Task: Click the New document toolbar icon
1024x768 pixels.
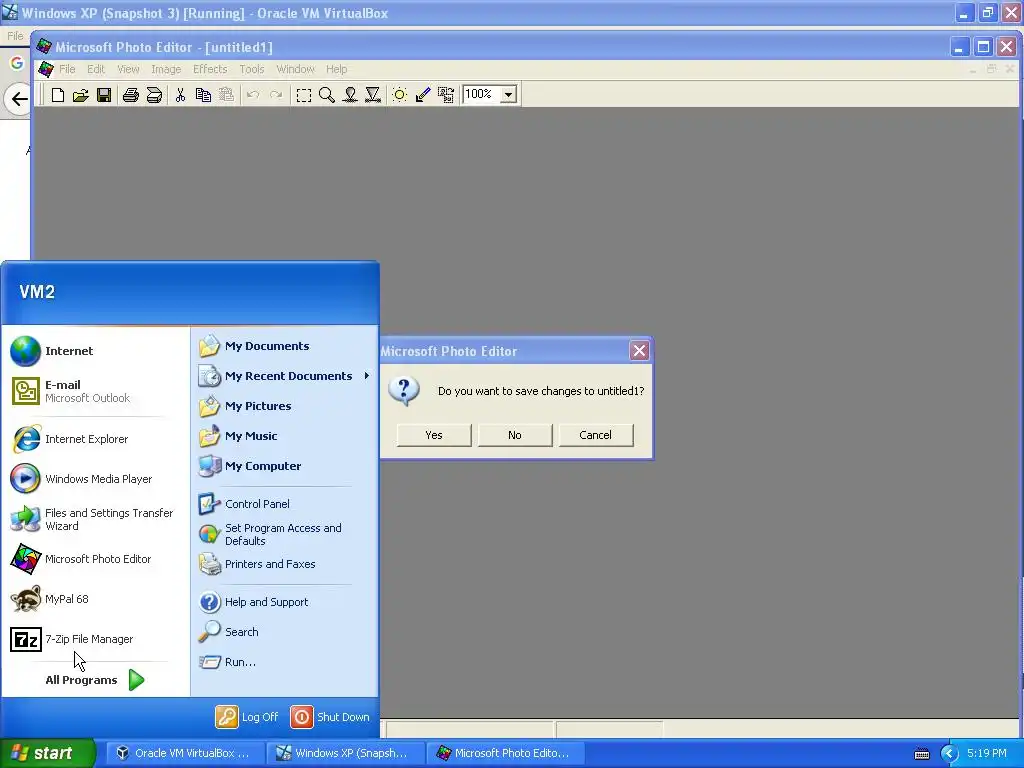Action: coord(57,95)
